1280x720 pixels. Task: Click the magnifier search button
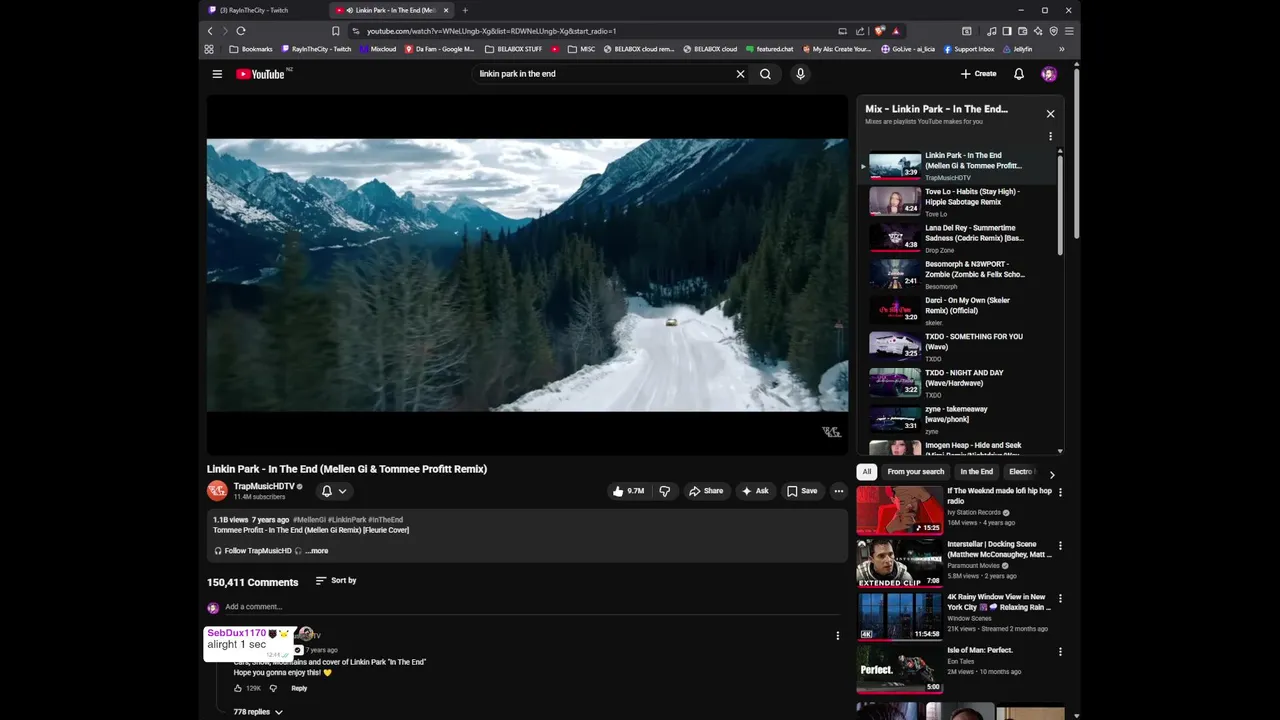point(765,74)
